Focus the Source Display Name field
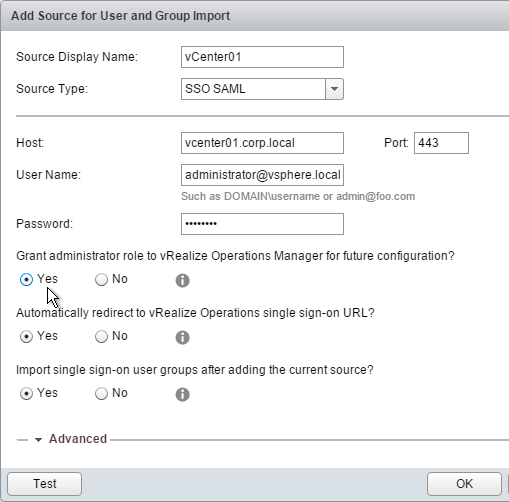The image size is (509, 502). click(262, 57)
